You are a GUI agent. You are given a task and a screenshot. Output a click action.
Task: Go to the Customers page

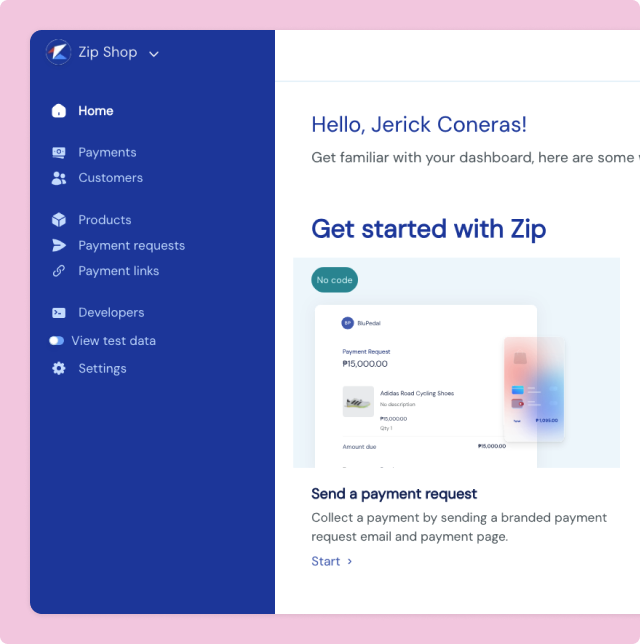pos(111,178)
